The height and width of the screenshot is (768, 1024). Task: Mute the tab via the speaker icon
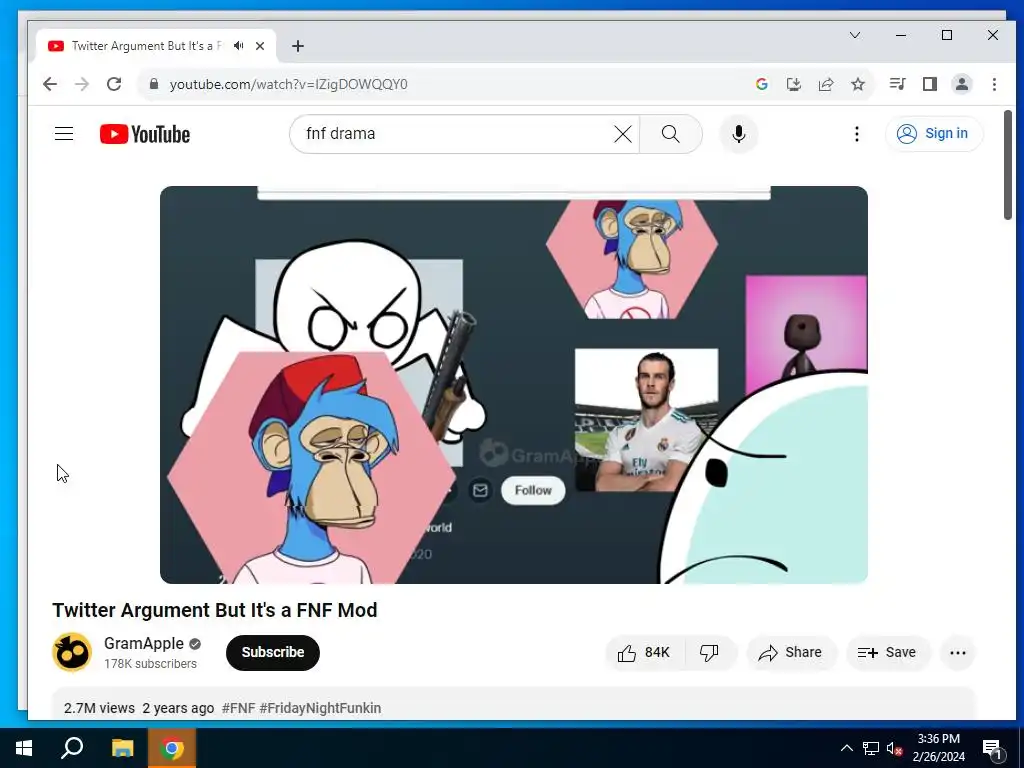(239, 46)
